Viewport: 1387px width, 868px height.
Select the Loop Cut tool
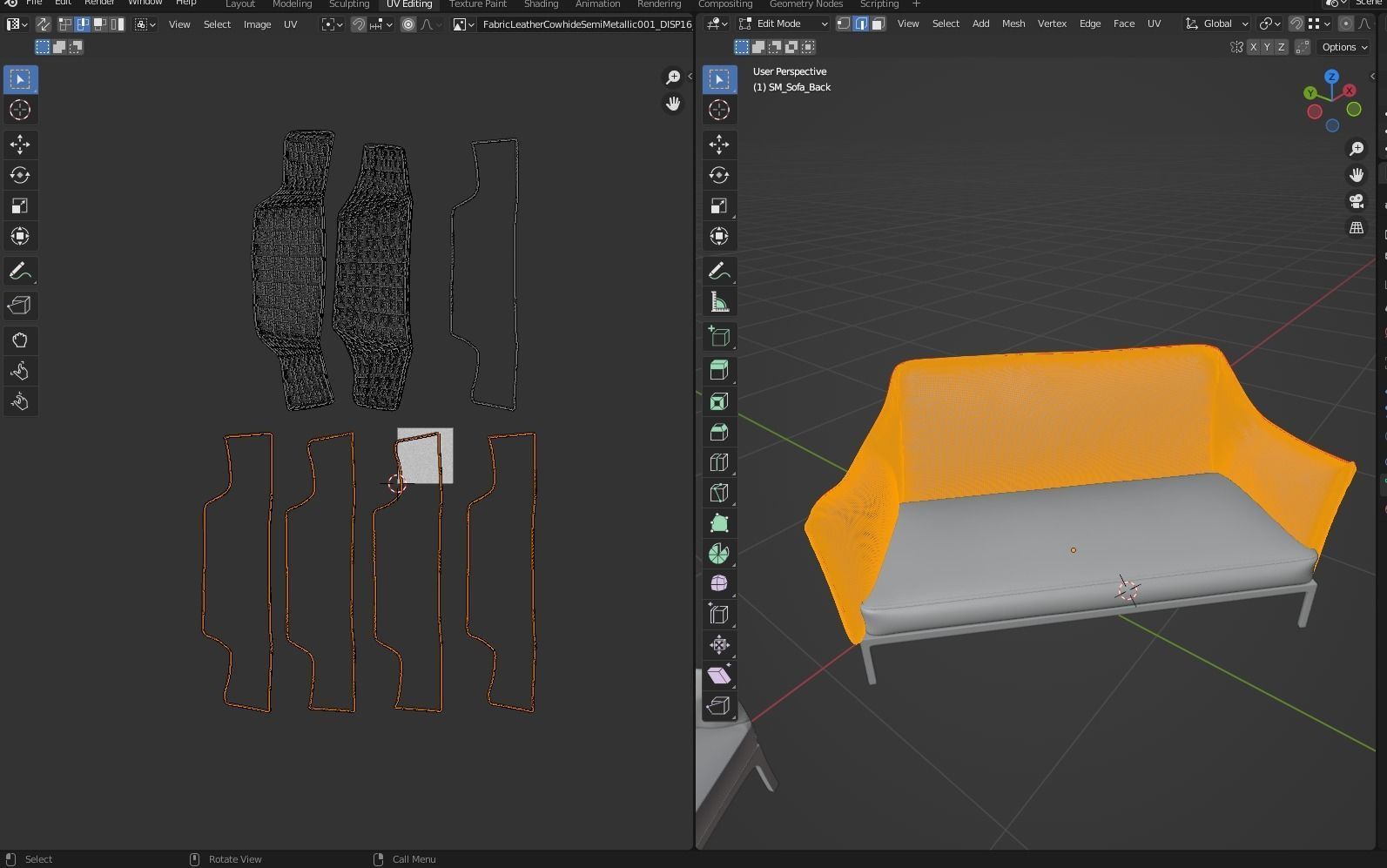point(719,462)
